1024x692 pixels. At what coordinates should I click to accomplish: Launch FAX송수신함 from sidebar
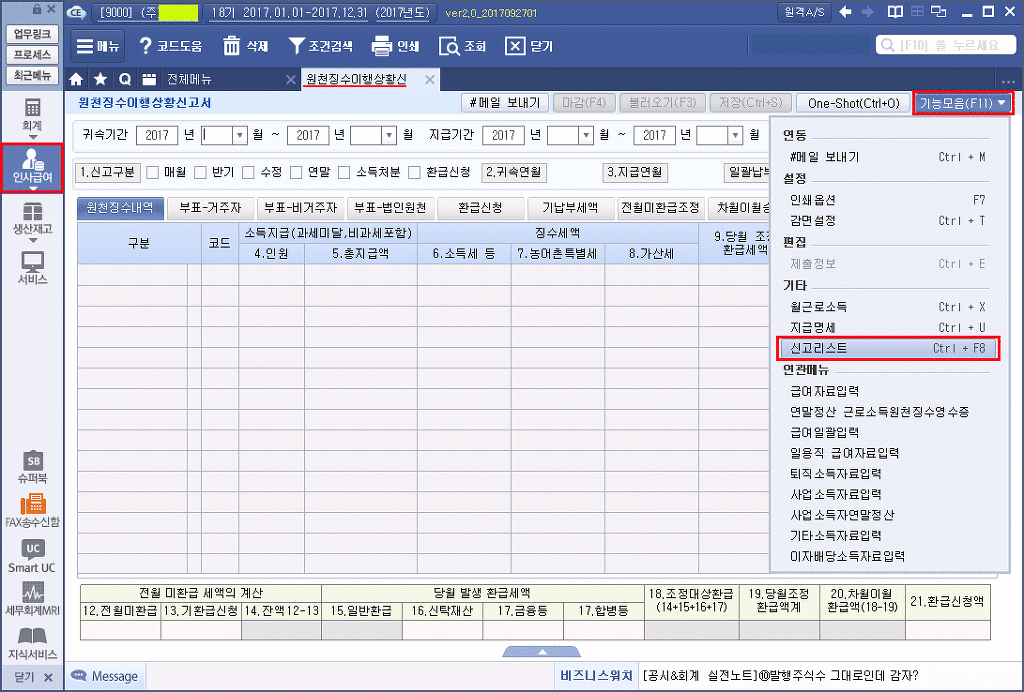tap(32, 509)
